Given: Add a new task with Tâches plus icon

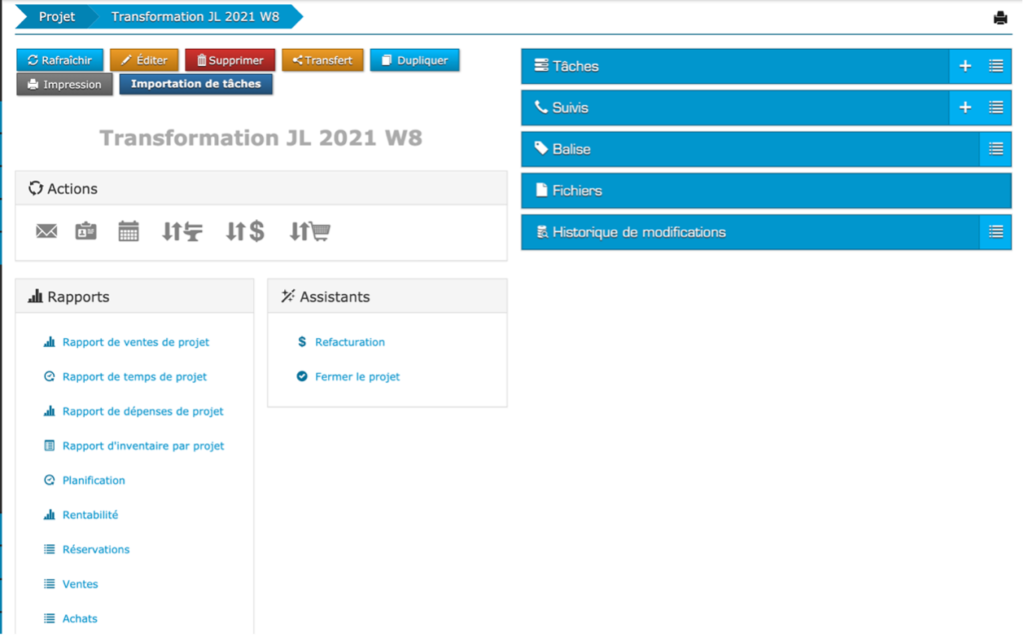Looking at the screenshot, I should (965, 66).
